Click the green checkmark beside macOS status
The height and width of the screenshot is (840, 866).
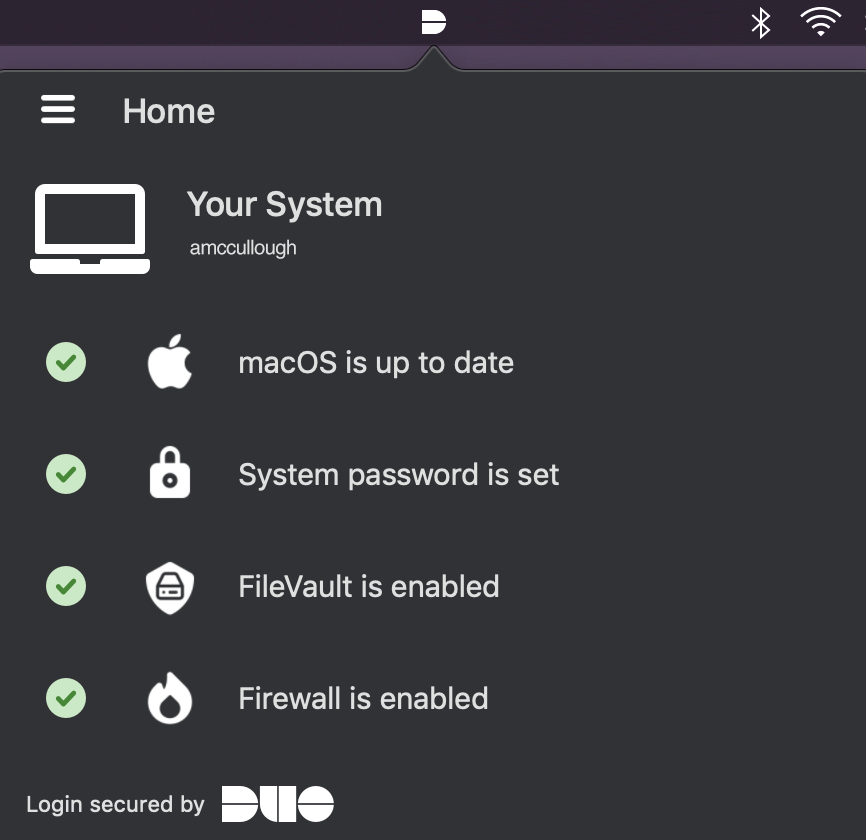tap(66, 362)
